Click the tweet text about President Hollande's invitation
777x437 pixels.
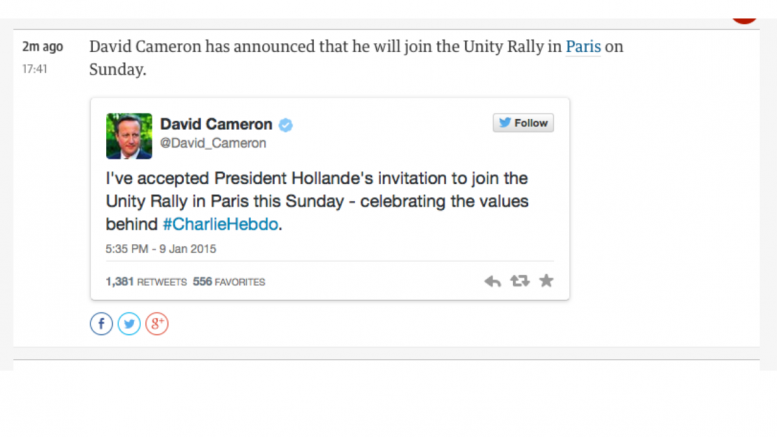tap(317, 201)
